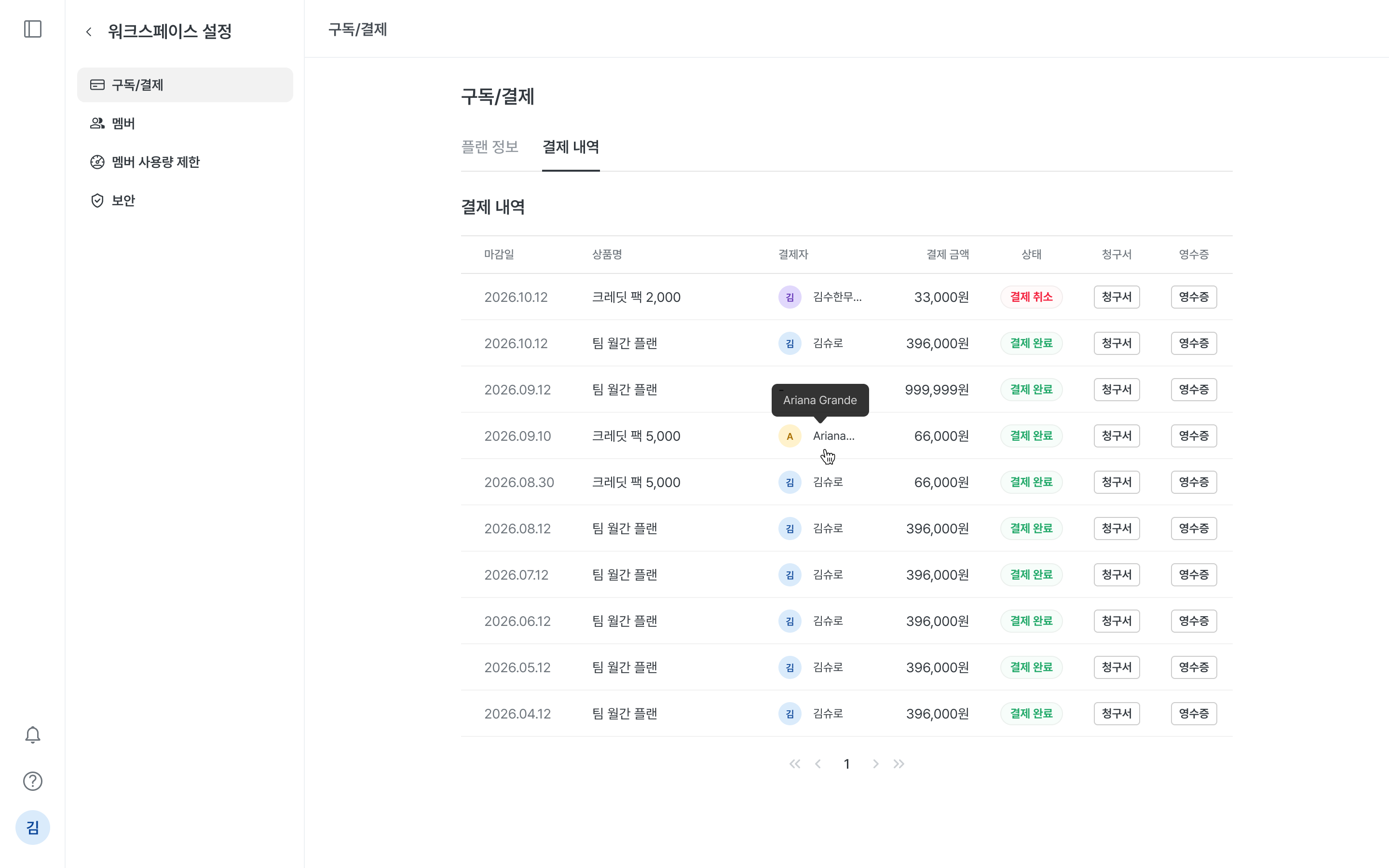This screenshot has width=1389, height=868.
Task: Open 청구서 for the 999,999원 payment
Action: [x=1117, y=389]
